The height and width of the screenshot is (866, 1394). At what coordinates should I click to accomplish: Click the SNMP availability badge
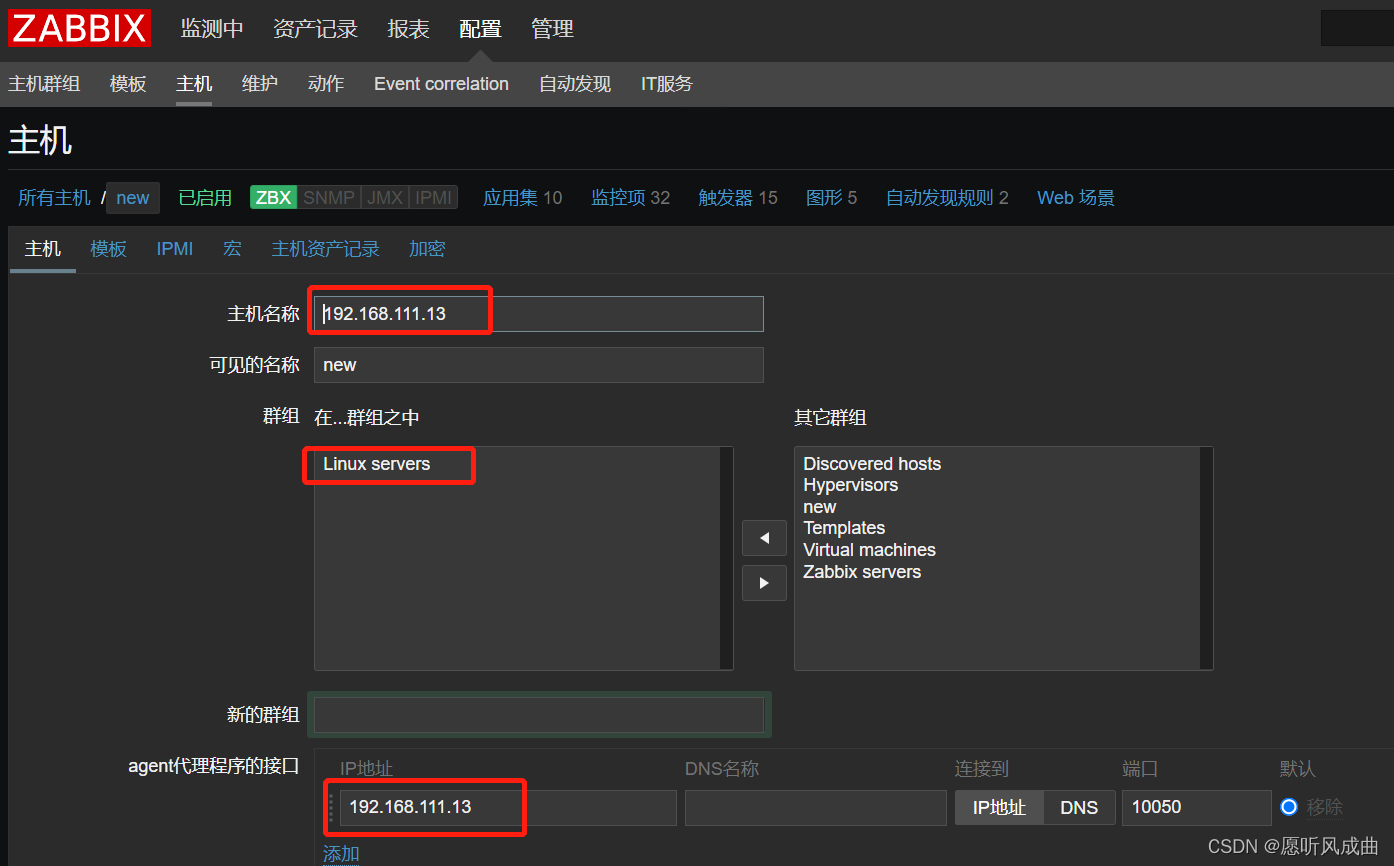[x=329, y=198]
